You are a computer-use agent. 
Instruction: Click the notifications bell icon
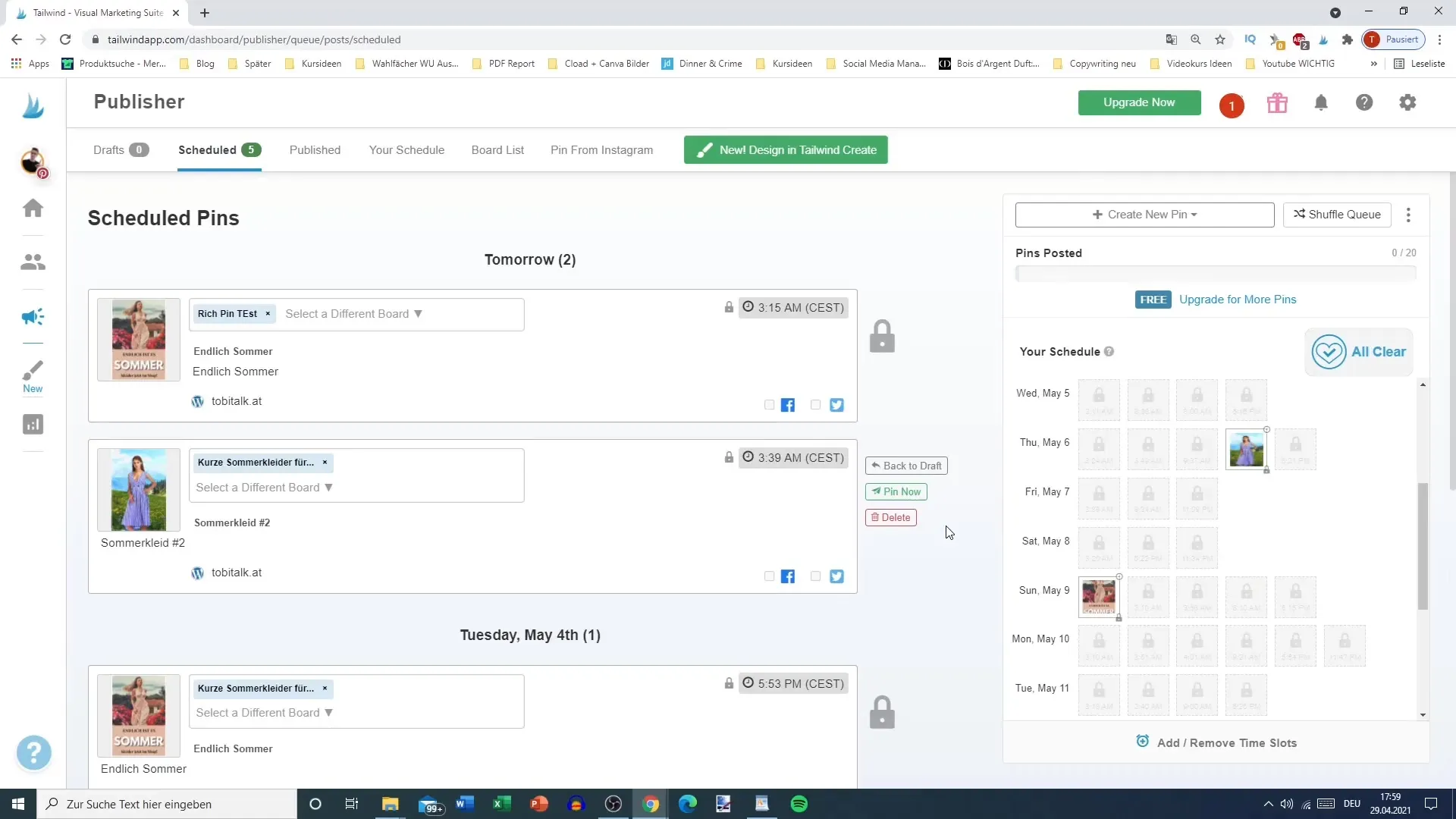point(1321,103)
